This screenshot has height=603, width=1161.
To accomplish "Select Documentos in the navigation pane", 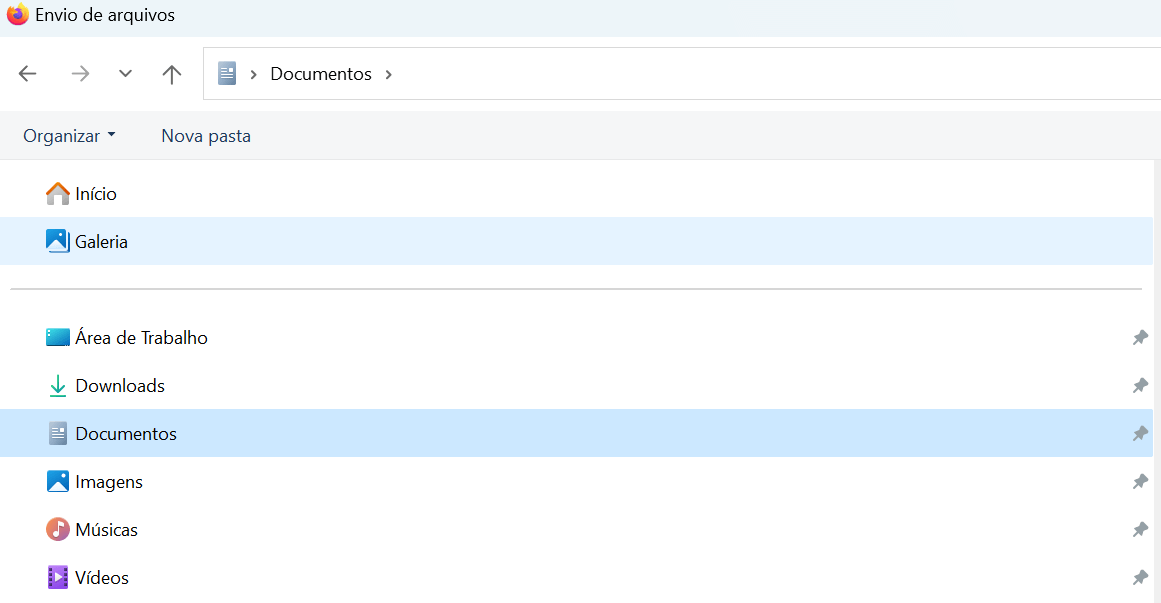I will [x=576, y=433].
